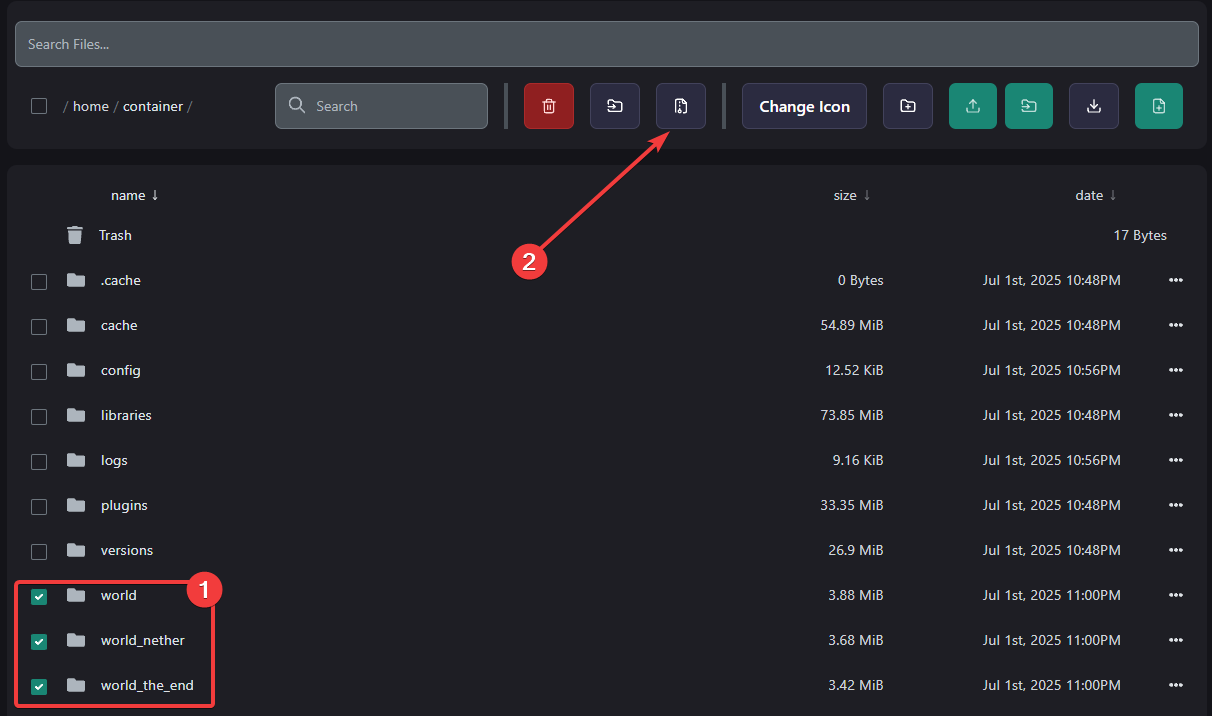Go to the container breadcrumb link

[153, 106]
